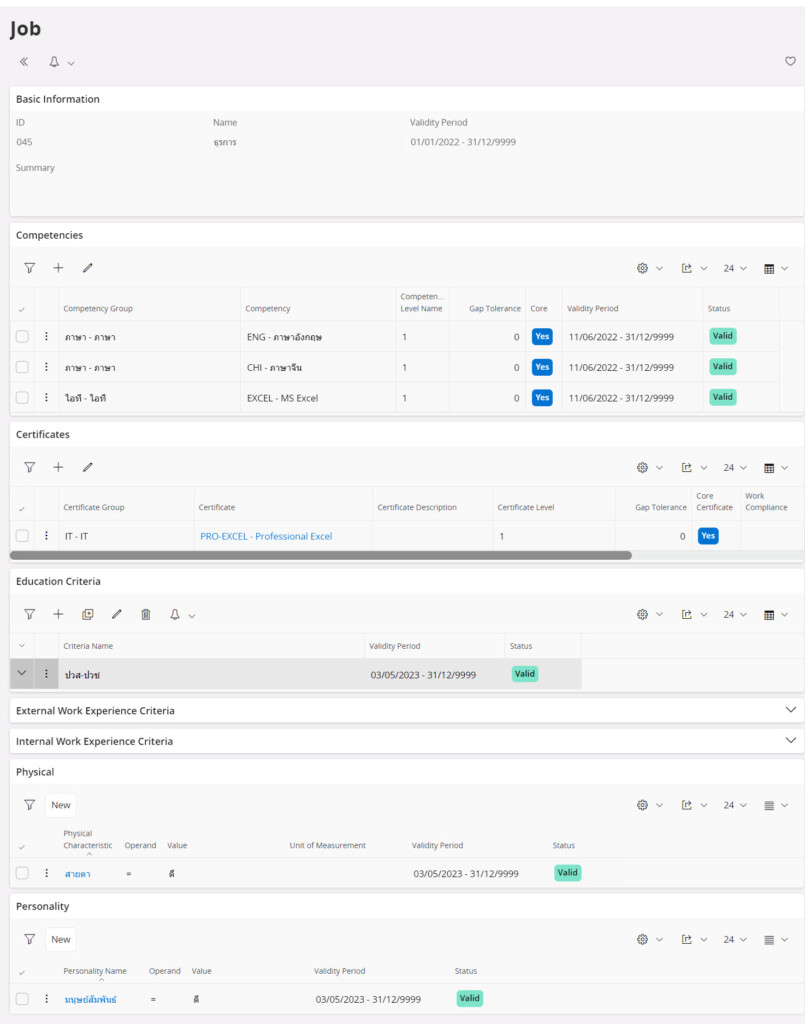Add new competency with plus icon
This screenshot has width=805, height=1024.
(58, 268)
